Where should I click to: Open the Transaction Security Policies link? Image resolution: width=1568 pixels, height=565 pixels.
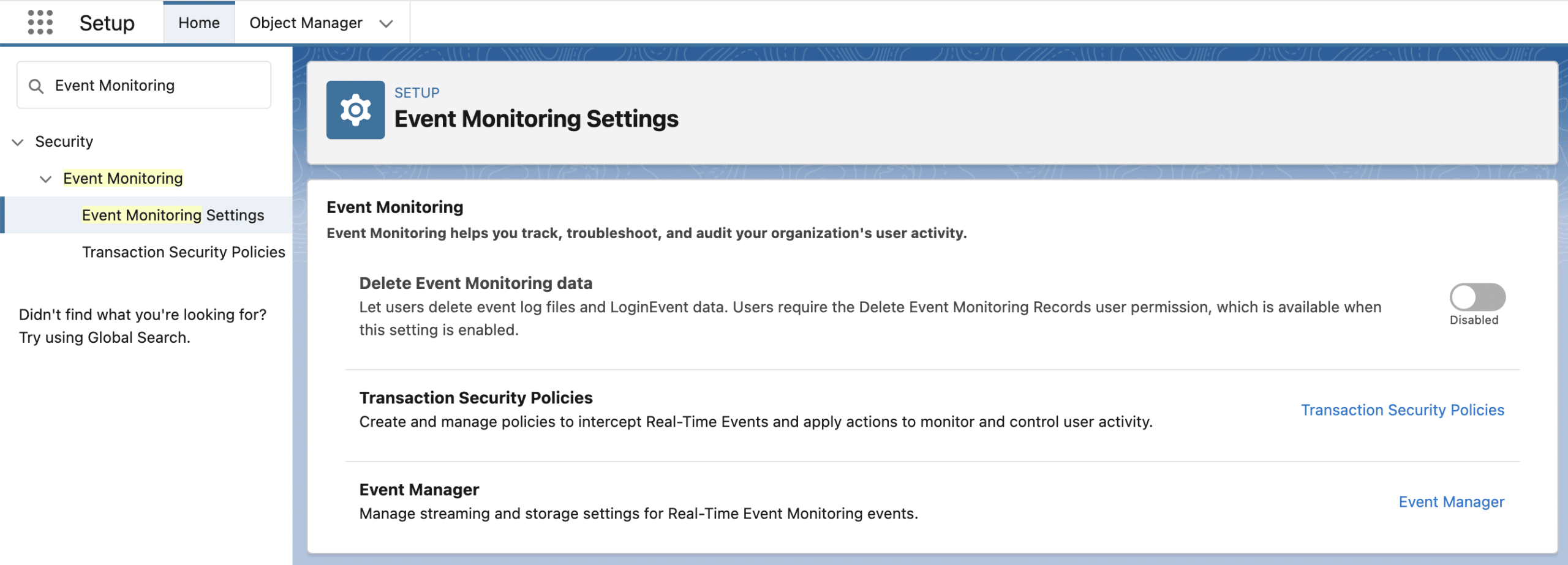(x=1403, y=410)
